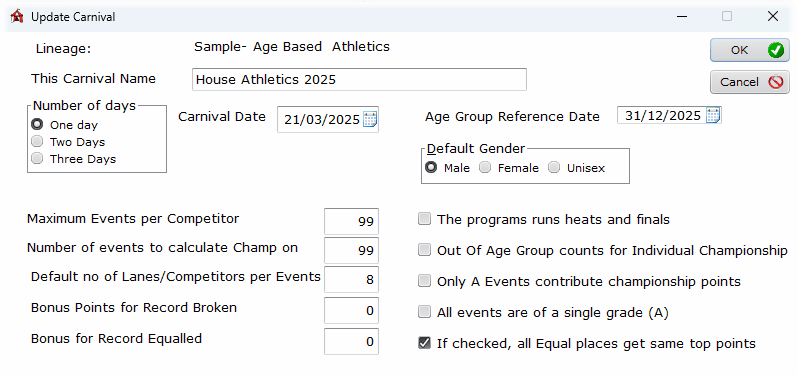
Task: Focus the Maximum Events per Competitor field
Action: pos(351,222)
